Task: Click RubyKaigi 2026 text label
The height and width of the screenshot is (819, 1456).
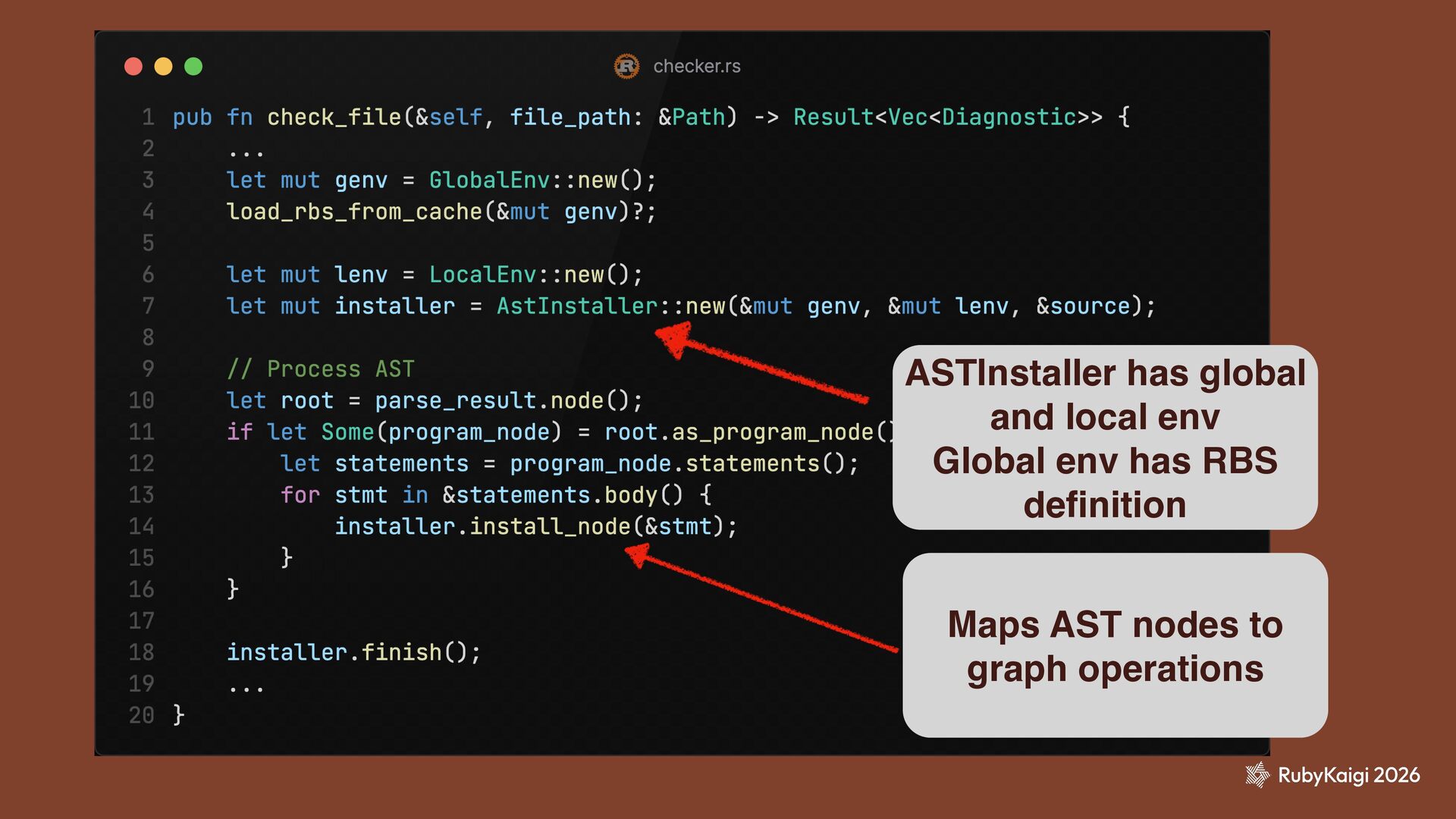Action: click(x=1348, y=775)
